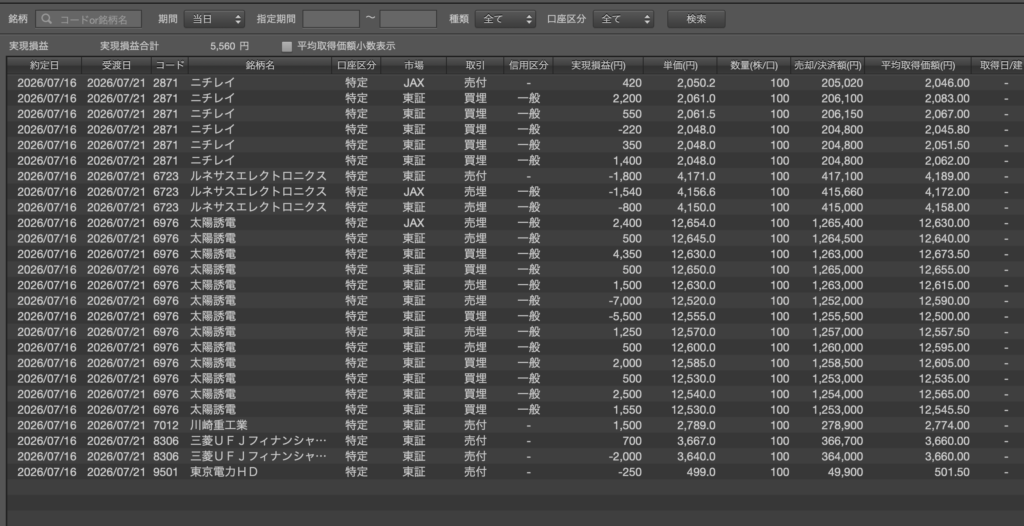
Task: Sort by 実現損益(円) column header
Action: point(598,65)
